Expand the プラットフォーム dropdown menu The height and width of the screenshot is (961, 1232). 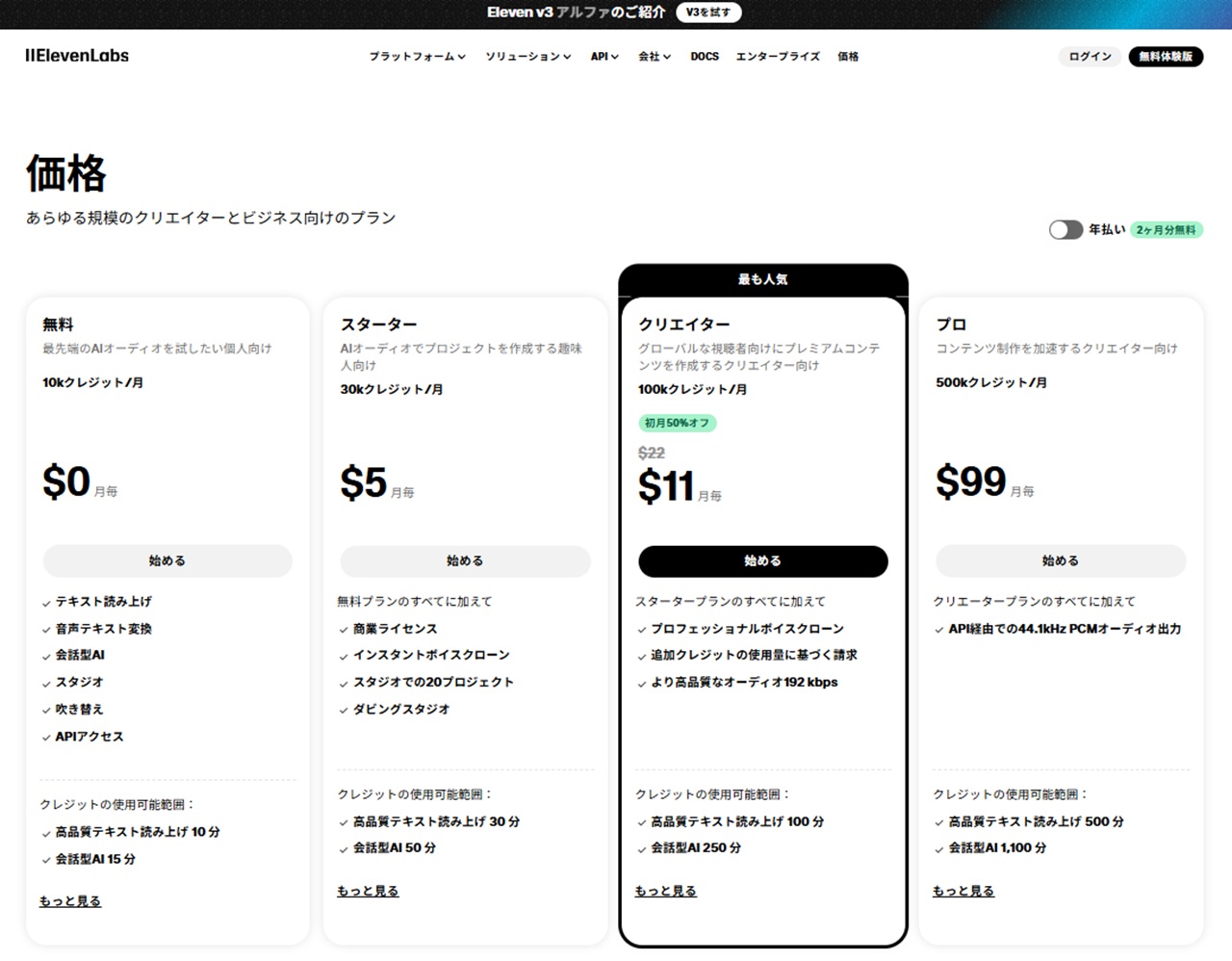coord(417,57)
